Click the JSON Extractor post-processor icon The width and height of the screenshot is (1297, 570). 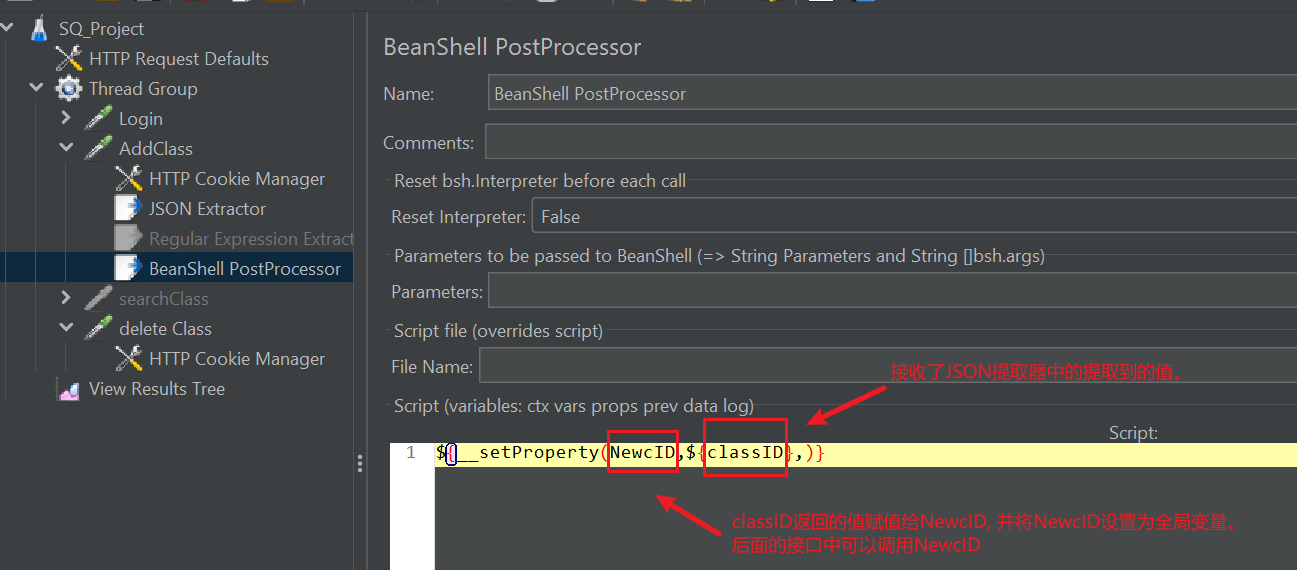(x=128, y=209)
